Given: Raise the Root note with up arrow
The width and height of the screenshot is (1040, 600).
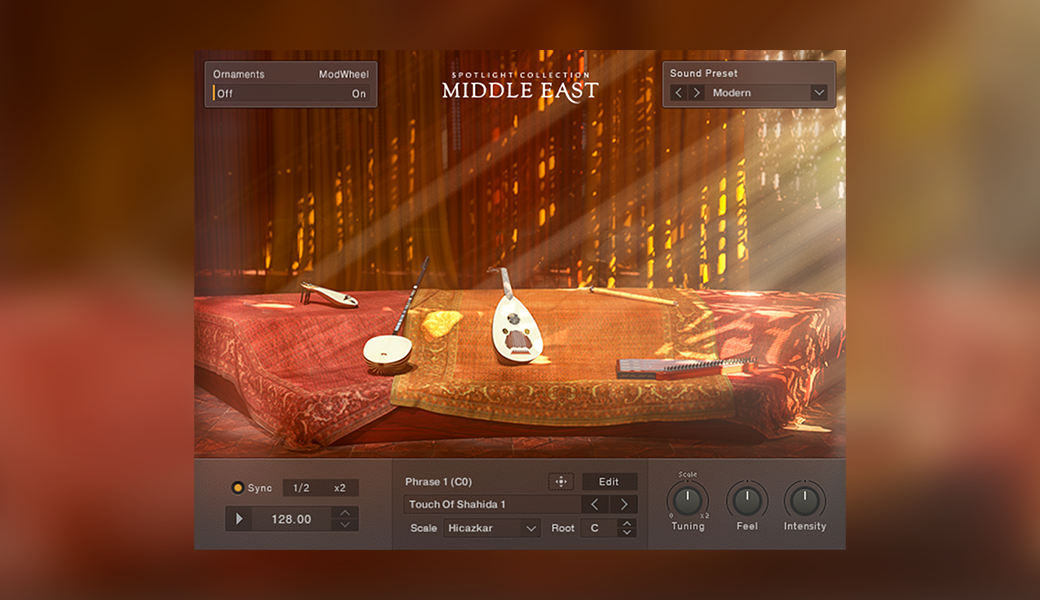Looking at the screenshot, I should coord(627,524).
